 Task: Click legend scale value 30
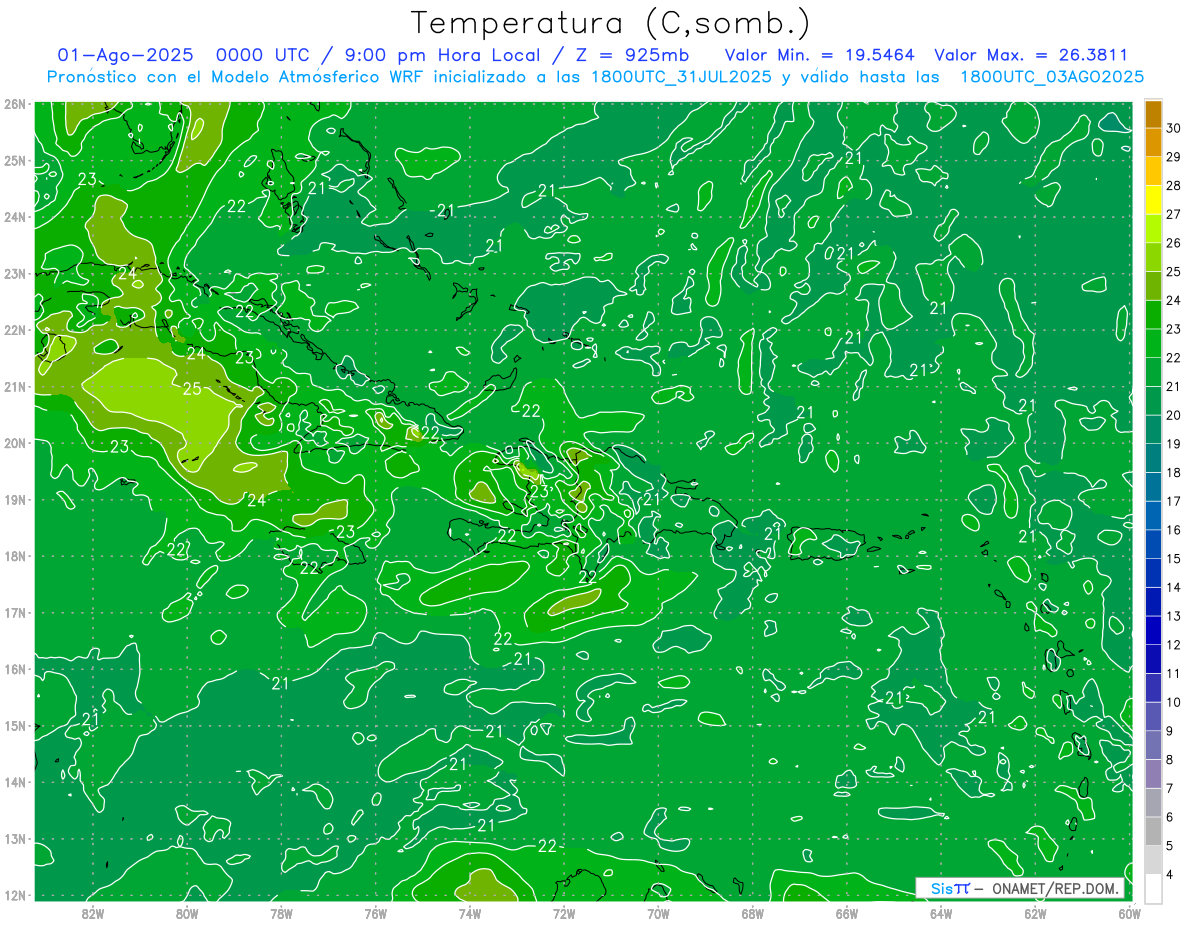coord(1173,128)
